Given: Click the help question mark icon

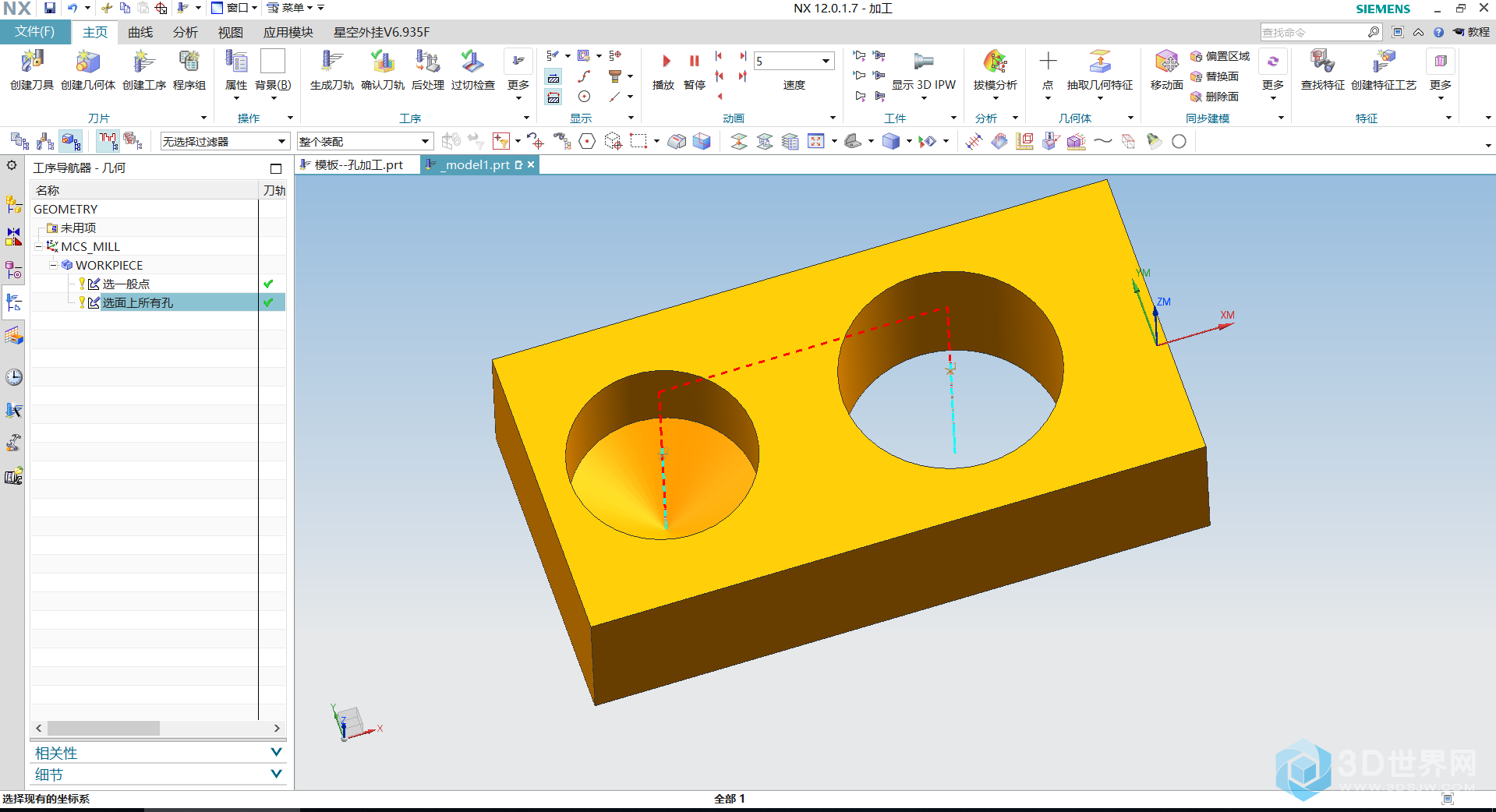Looking at the screenshot, I should (x=1438, y=32).
